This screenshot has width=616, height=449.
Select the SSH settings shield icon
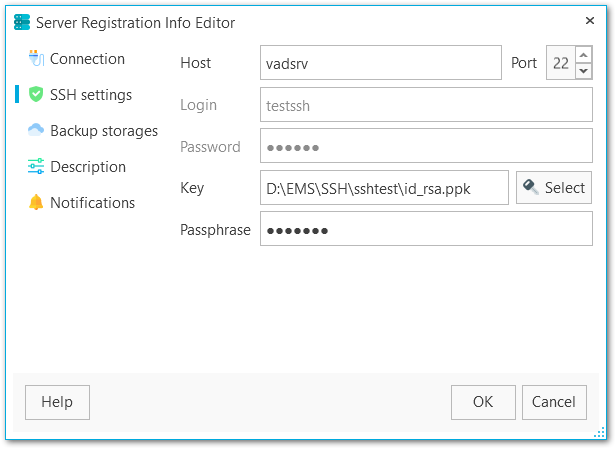coord(36,95)
